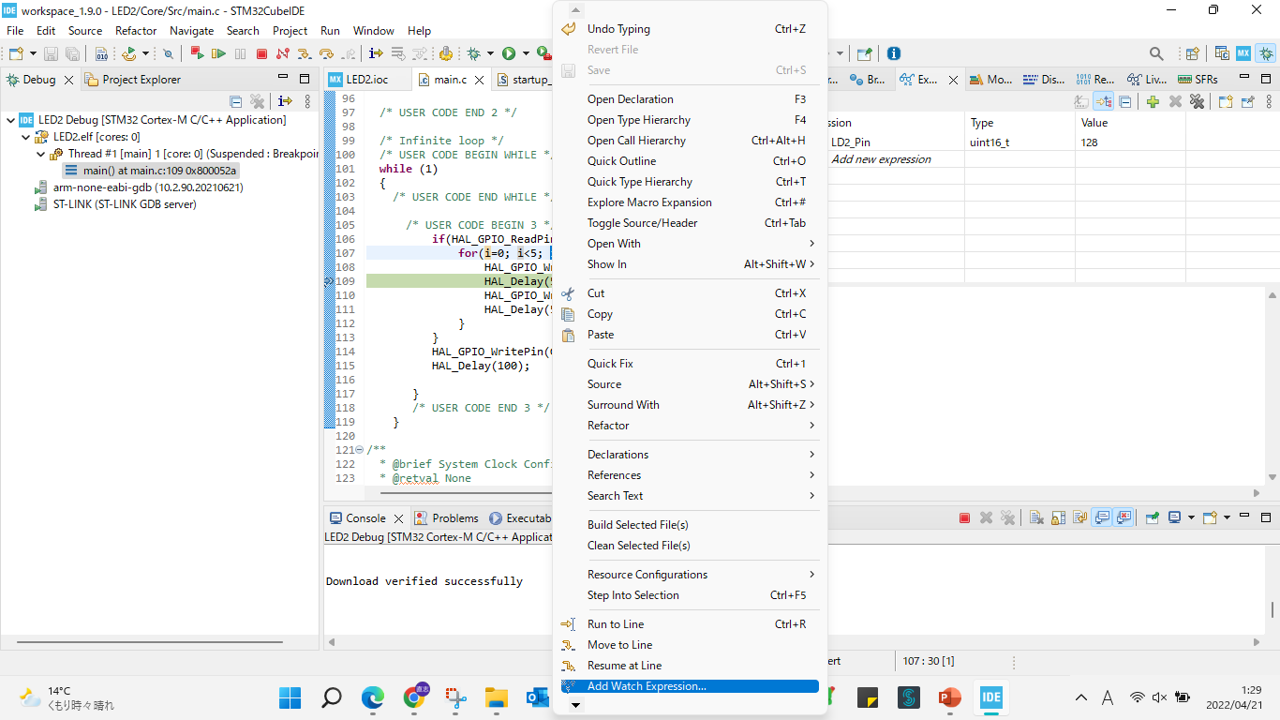Open the Open Console dropdown arrow
This screenshot has height=720, width=1280.
pos(1226,518)
